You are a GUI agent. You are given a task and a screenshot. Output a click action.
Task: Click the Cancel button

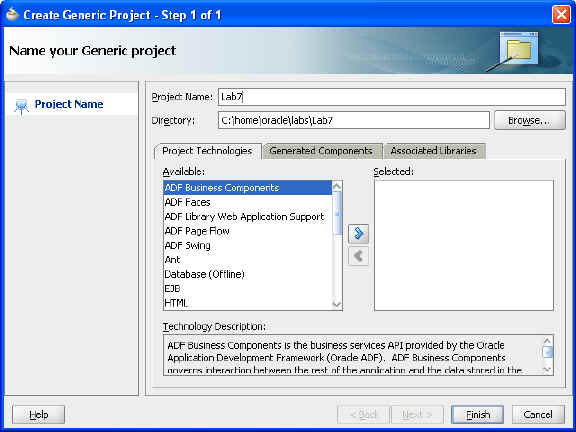point(538,415)
